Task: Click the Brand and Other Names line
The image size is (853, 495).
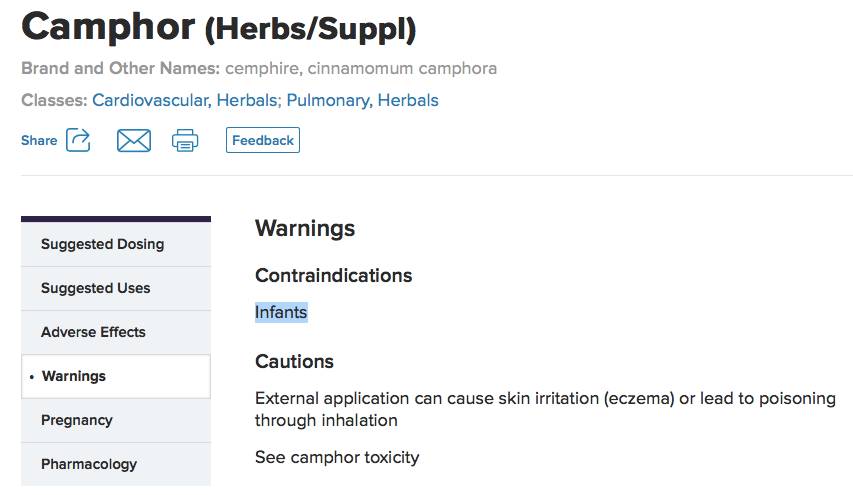Action: [259, 69]
